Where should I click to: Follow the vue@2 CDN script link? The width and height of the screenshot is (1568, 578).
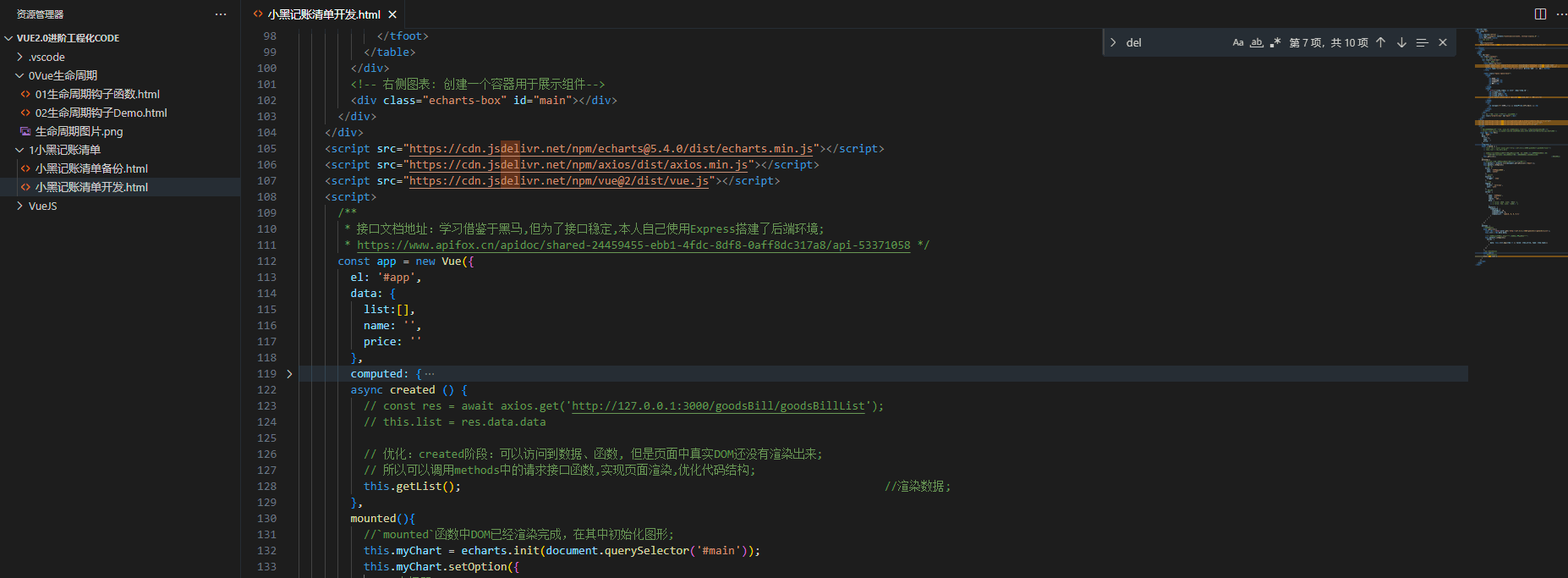point(559,181)
